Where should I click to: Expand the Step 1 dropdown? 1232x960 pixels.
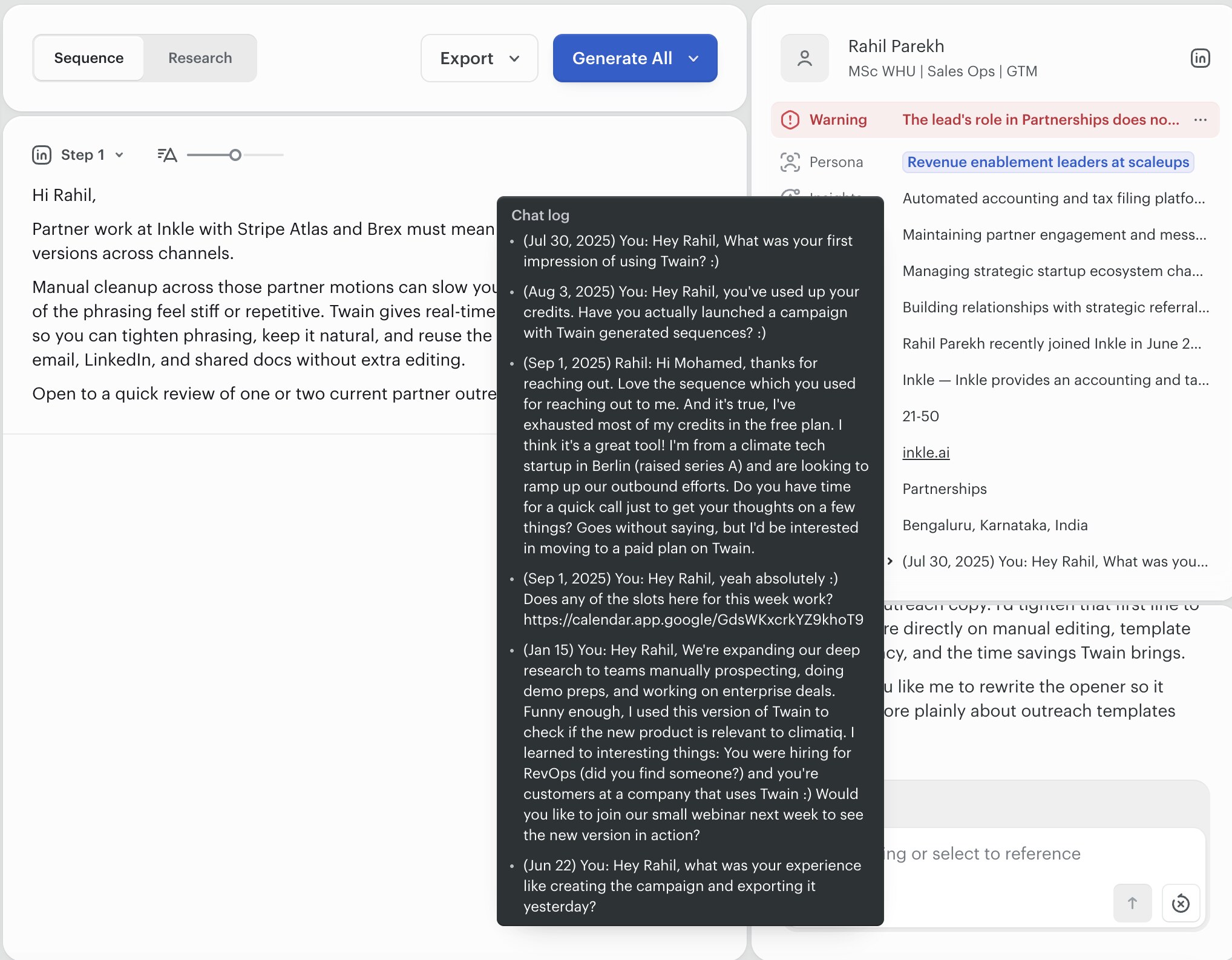coord(93,155)
